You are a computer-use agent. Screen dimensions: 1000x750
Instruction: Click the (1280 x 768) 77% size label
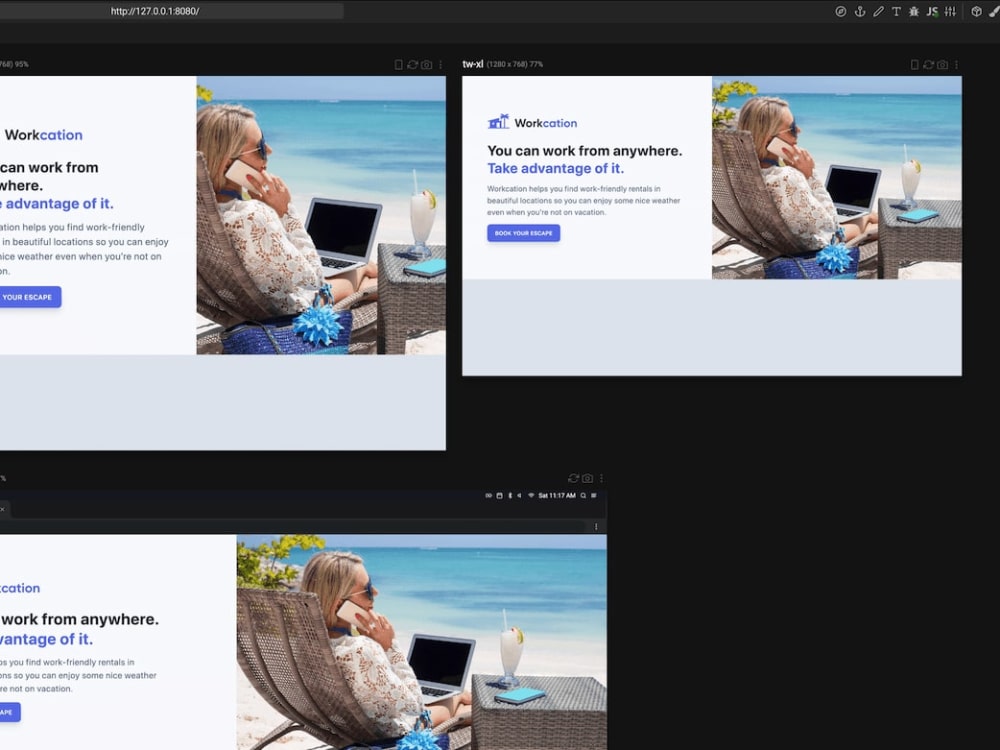tap(515, 64)
